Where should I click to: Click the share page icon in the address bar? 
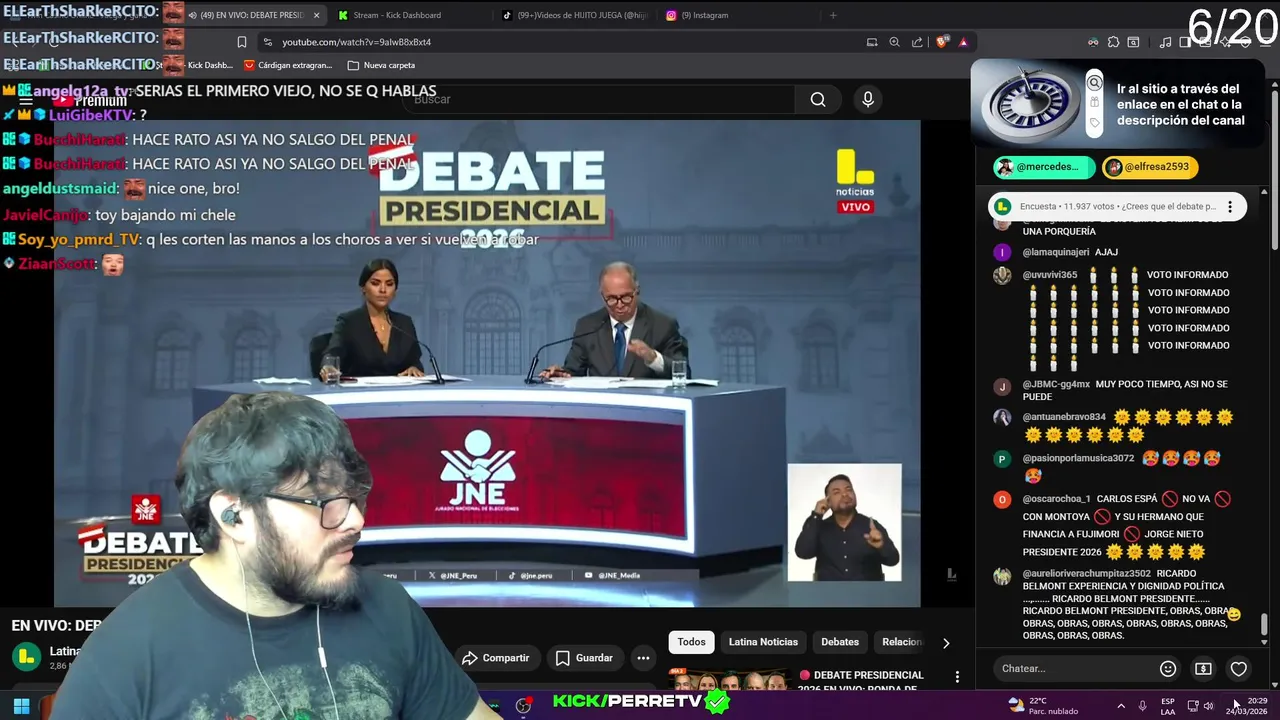pyautogui.click(x=917, y=42)
